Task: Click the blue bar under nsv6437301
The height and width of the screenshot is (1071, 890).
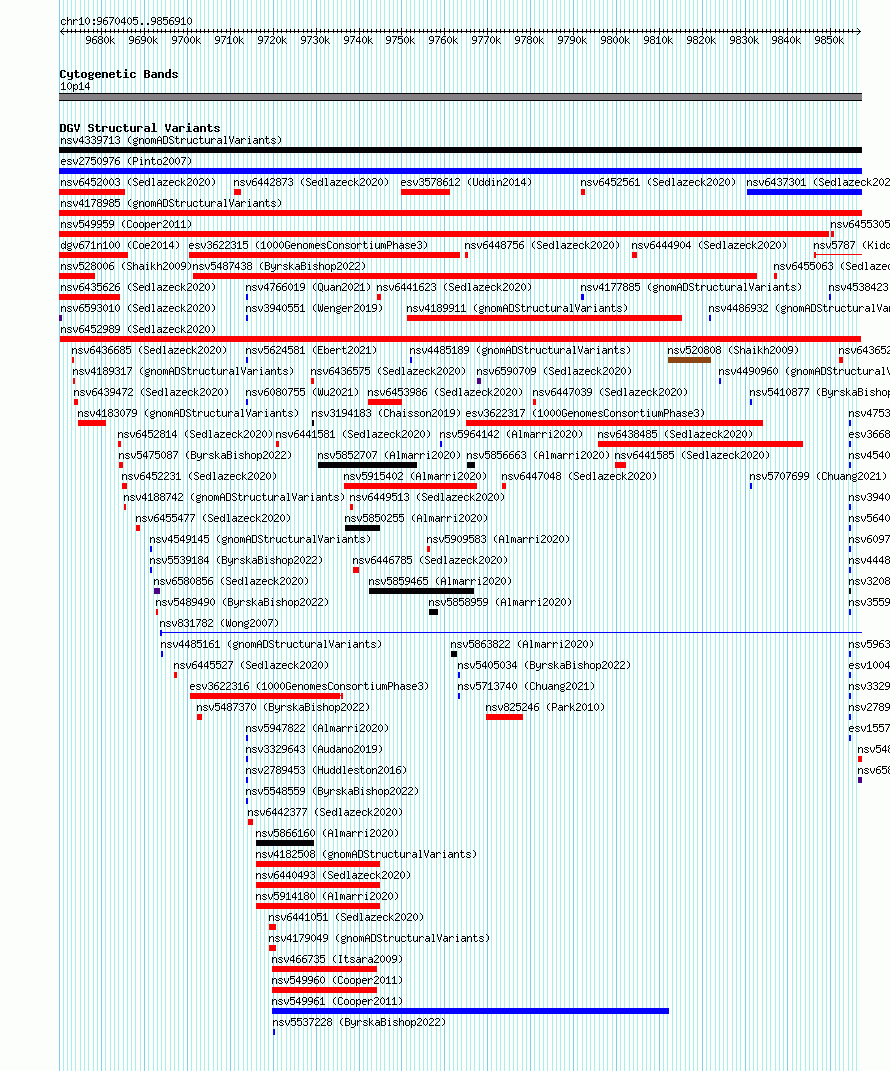Action: tap(805, 192)
